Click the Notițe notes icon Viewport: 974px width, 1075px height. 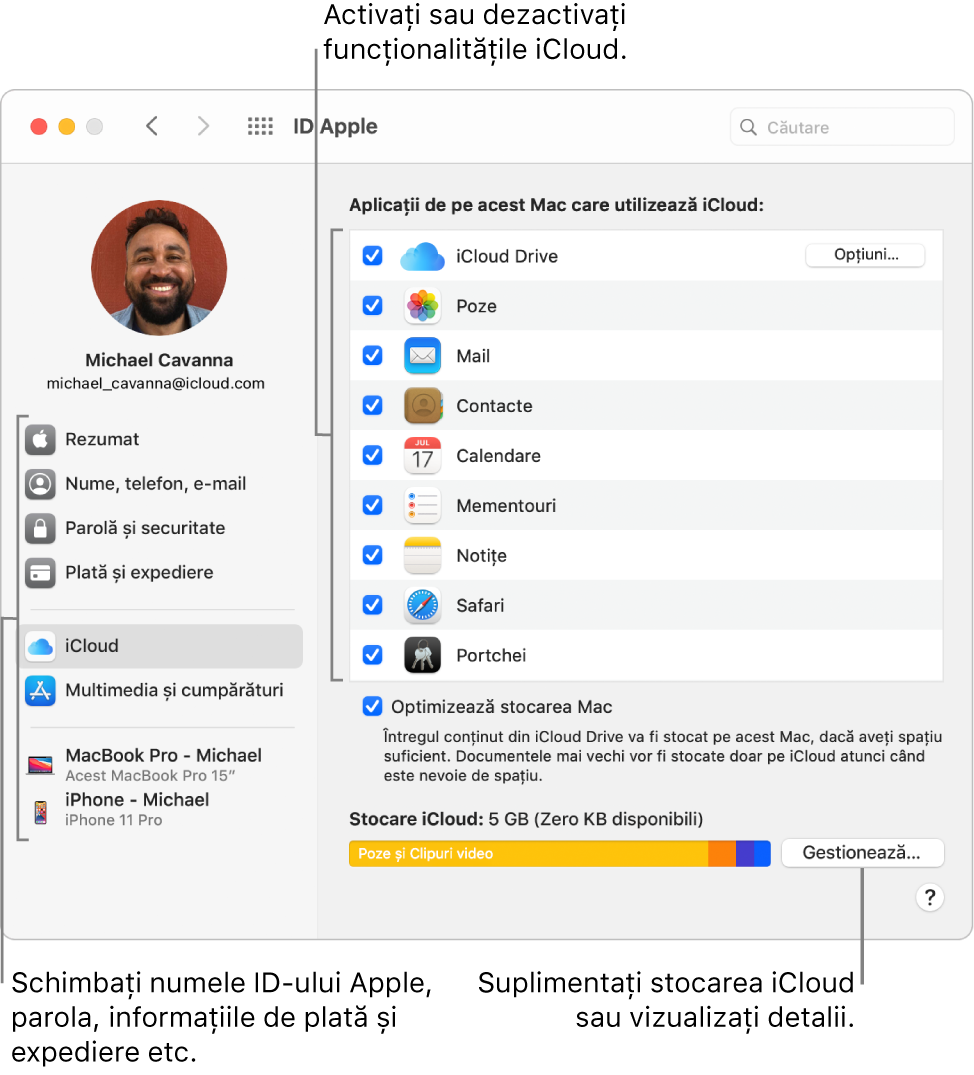click(422, 555)
